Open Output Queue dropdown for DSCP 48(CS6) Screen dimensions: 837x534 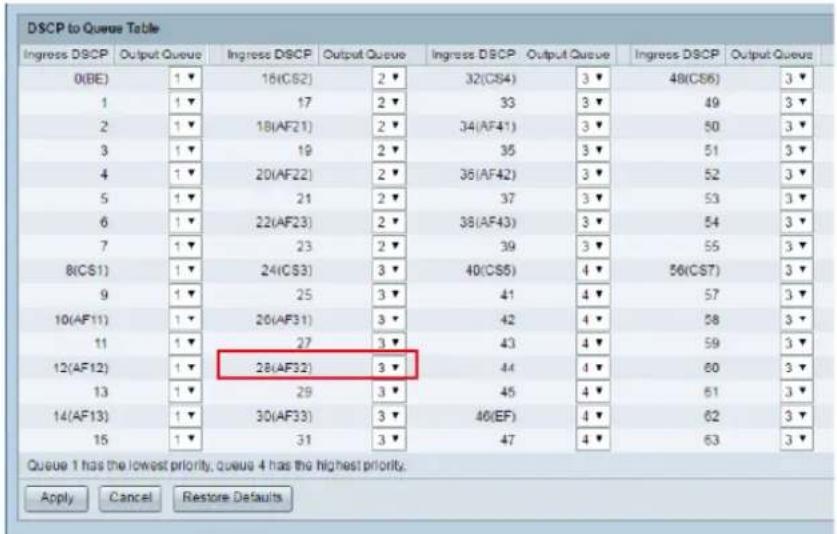(796, 78)
